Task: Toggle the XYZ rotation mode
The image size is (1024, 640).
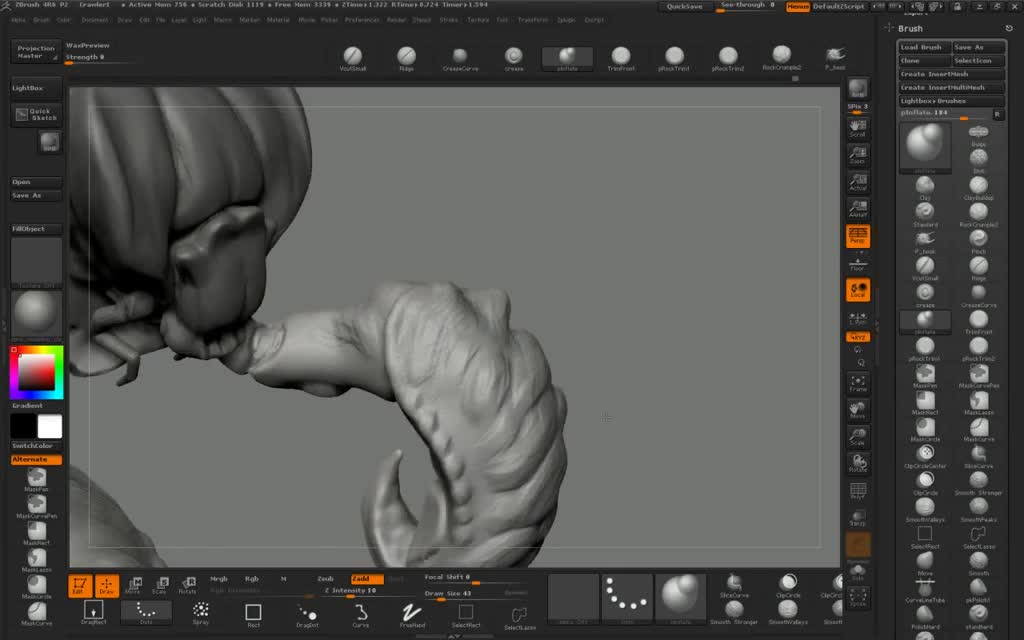Action: tap(857, 337)
